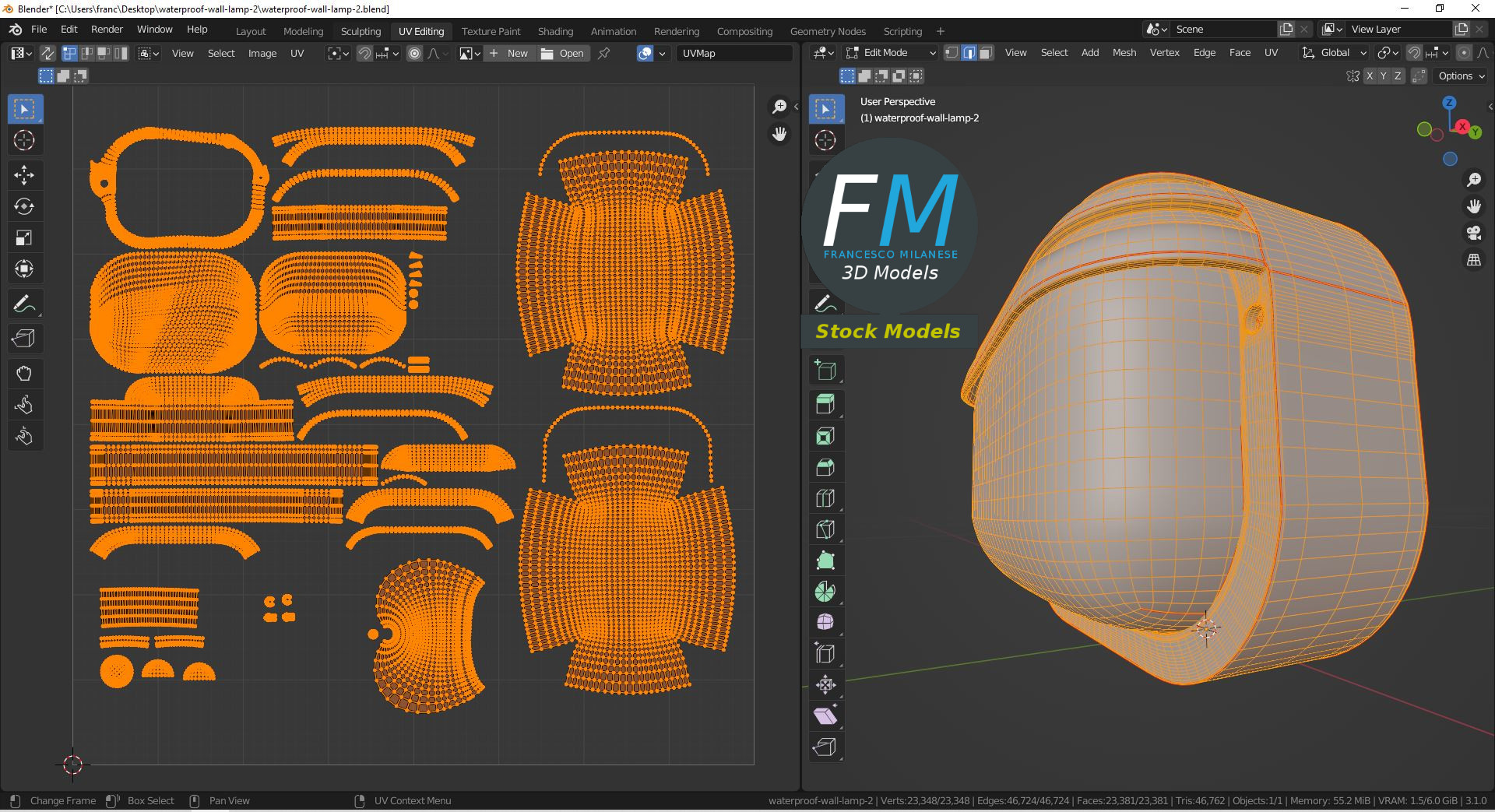The height and width of the screenshot is (812, 1495).
Task: Click the camera view icon in viewport
Action: point(1473,233)
